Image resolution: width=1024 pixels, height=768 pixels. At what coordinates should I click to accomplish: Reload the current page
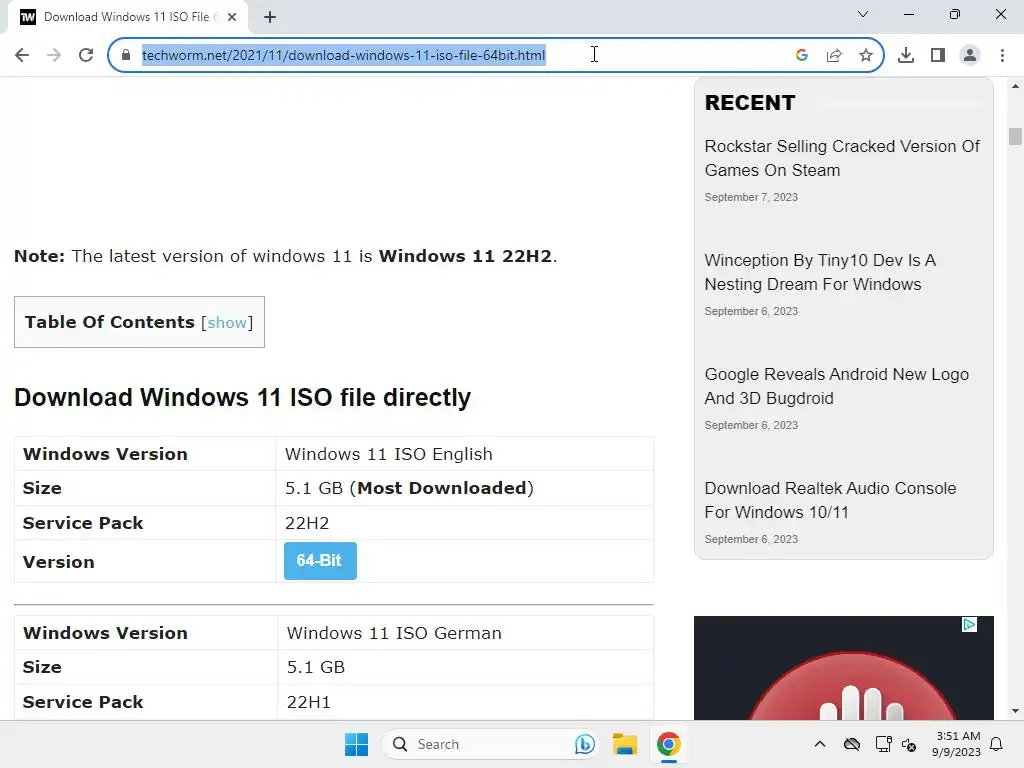(x=86, y=56)
